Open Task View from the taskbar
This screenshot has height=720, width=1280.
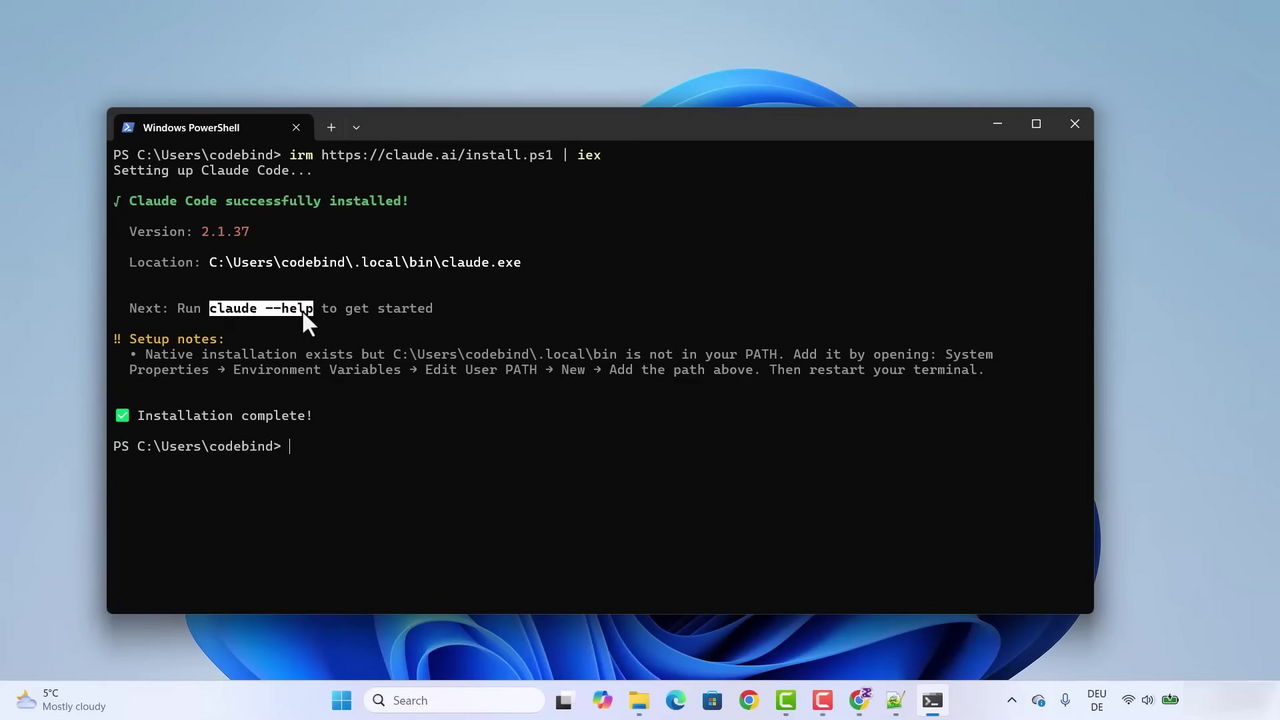coord(564,700)
